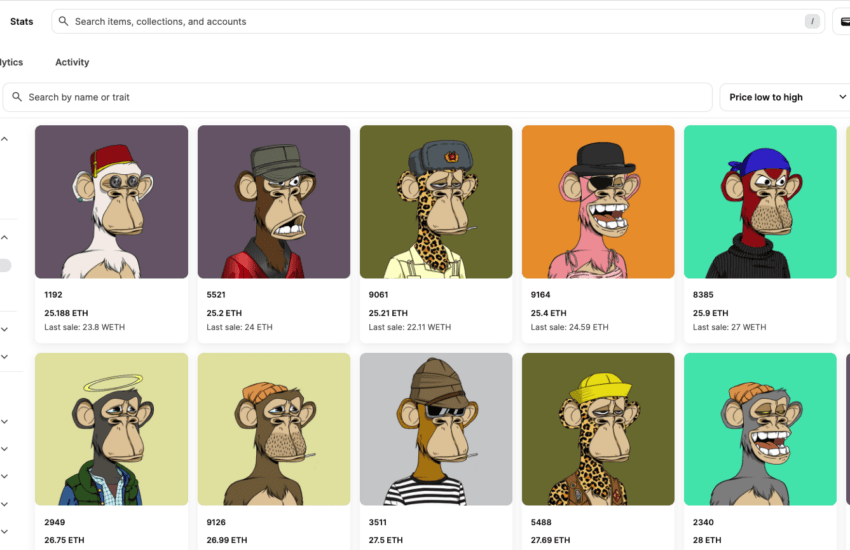Open ape 9126 image on yellow background

click(274, 429)
